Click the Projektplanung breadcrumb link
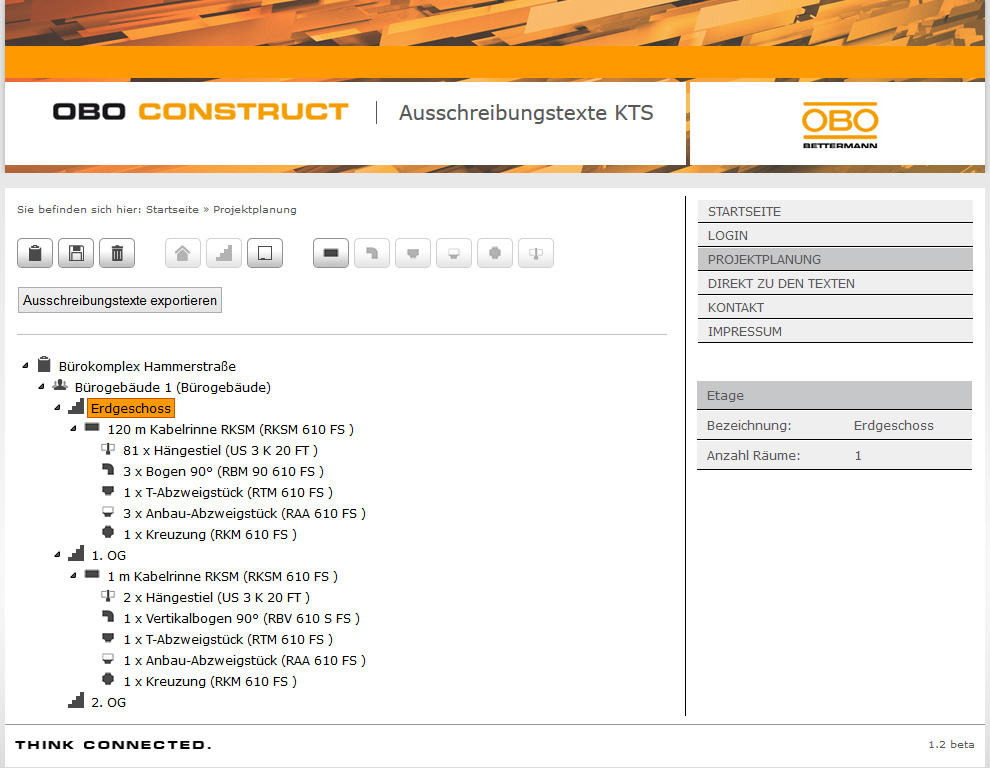The width and height of the screenshot is (990, 768). point(254,210)
